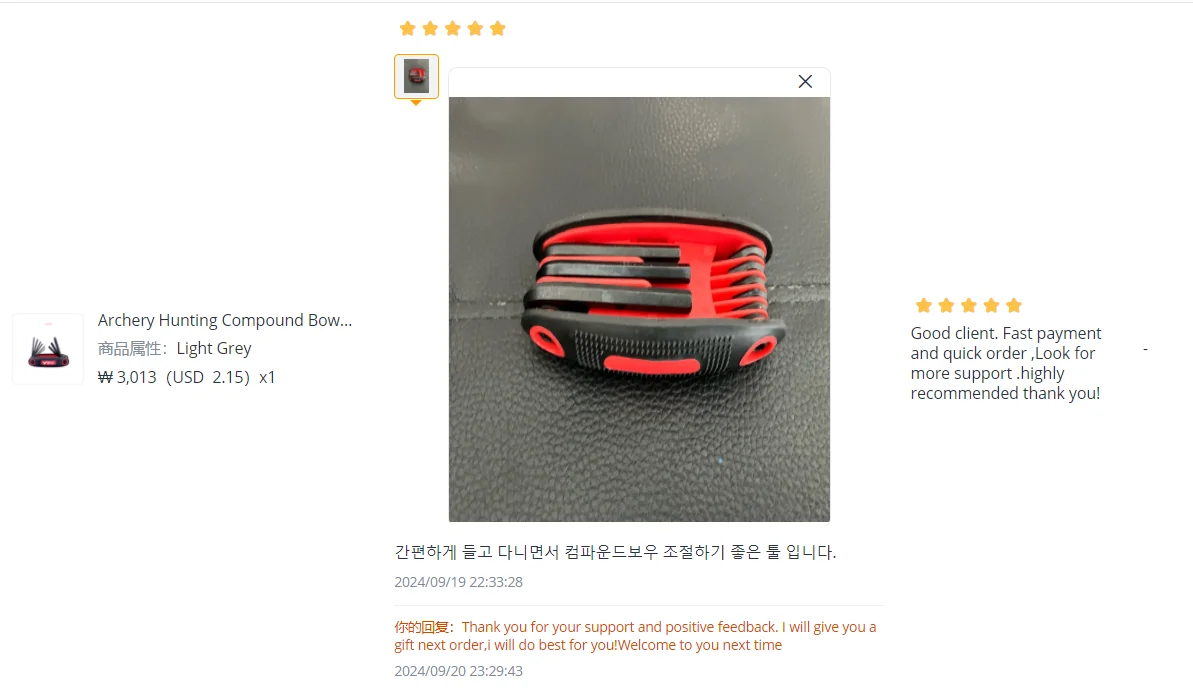Close the enlarged review photo preview
The width and height of the screenshot is (1193, 693).
(805, 81)
